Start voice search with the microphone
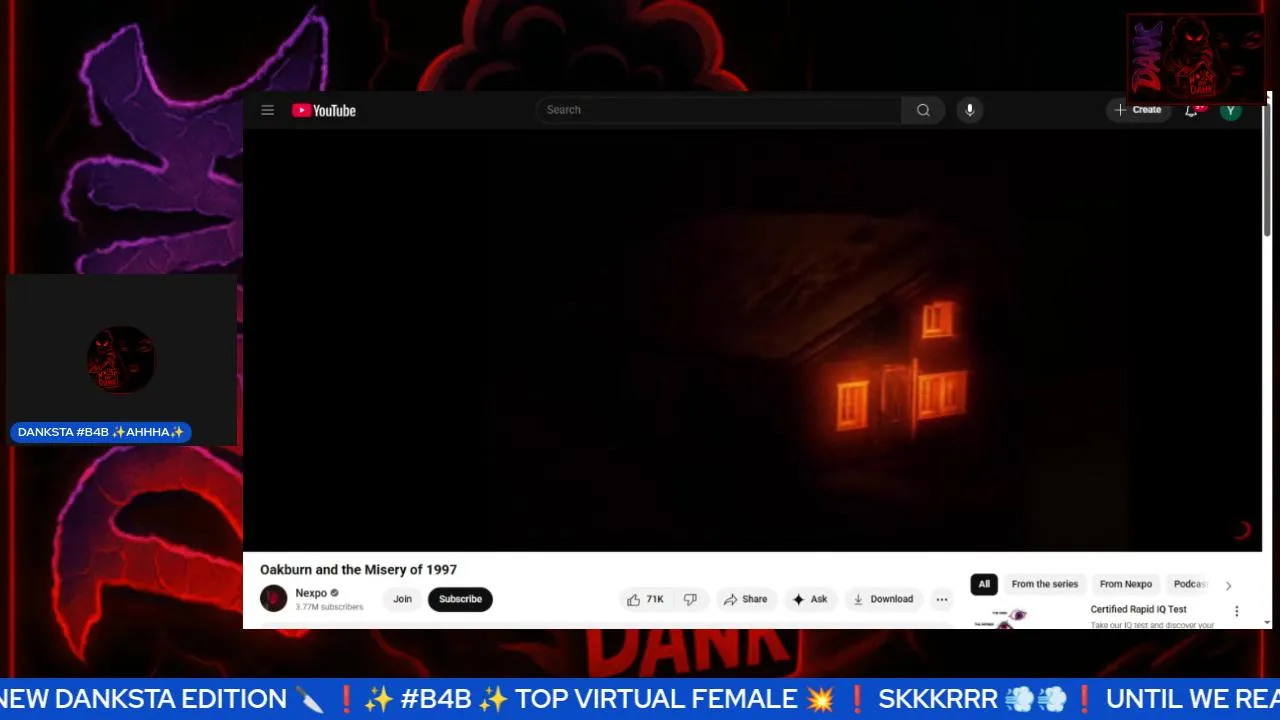The width and height of the screenshot is (1280, 720). tap(969, 110)
